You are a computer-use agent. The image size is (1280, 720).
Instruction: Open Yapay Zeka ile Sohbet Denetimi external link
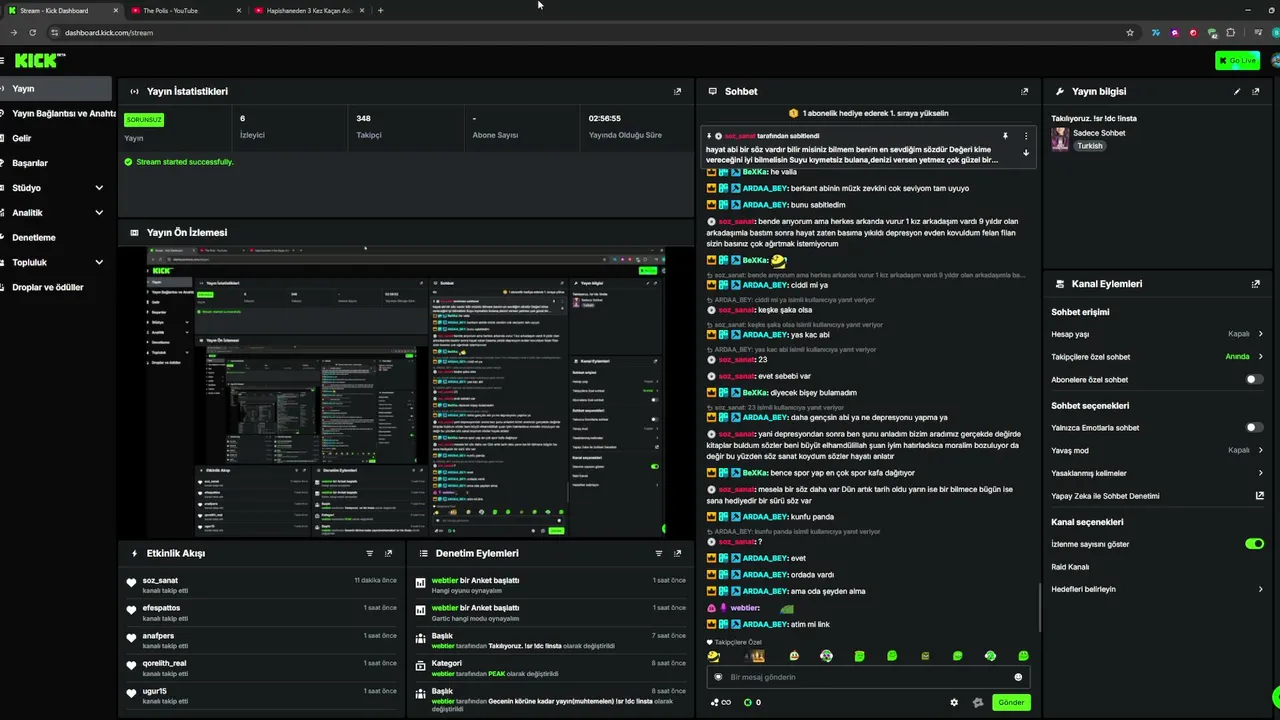1260,495
